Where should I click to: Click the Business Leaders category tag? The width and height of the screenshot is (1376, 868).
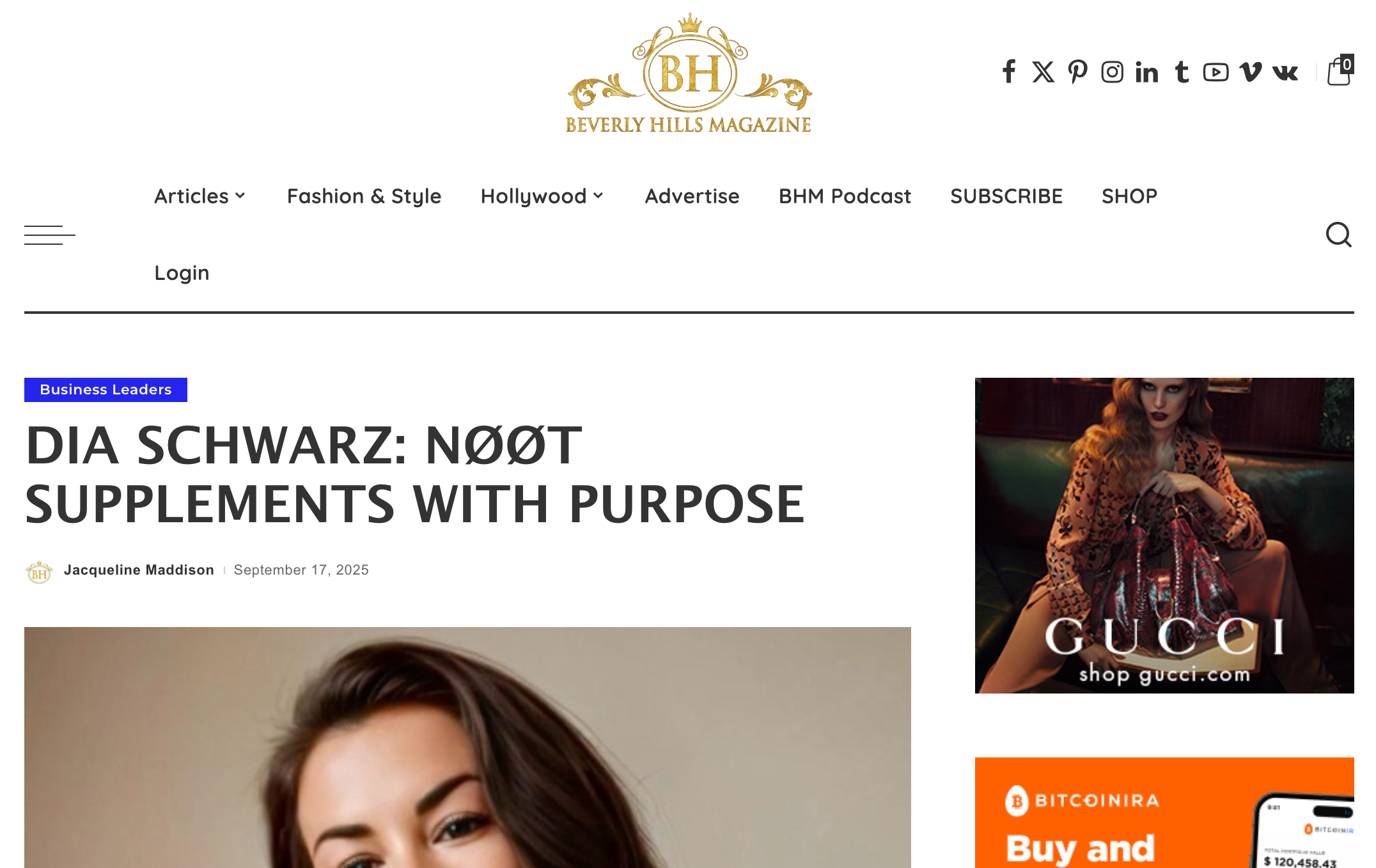tap(106, 390)
